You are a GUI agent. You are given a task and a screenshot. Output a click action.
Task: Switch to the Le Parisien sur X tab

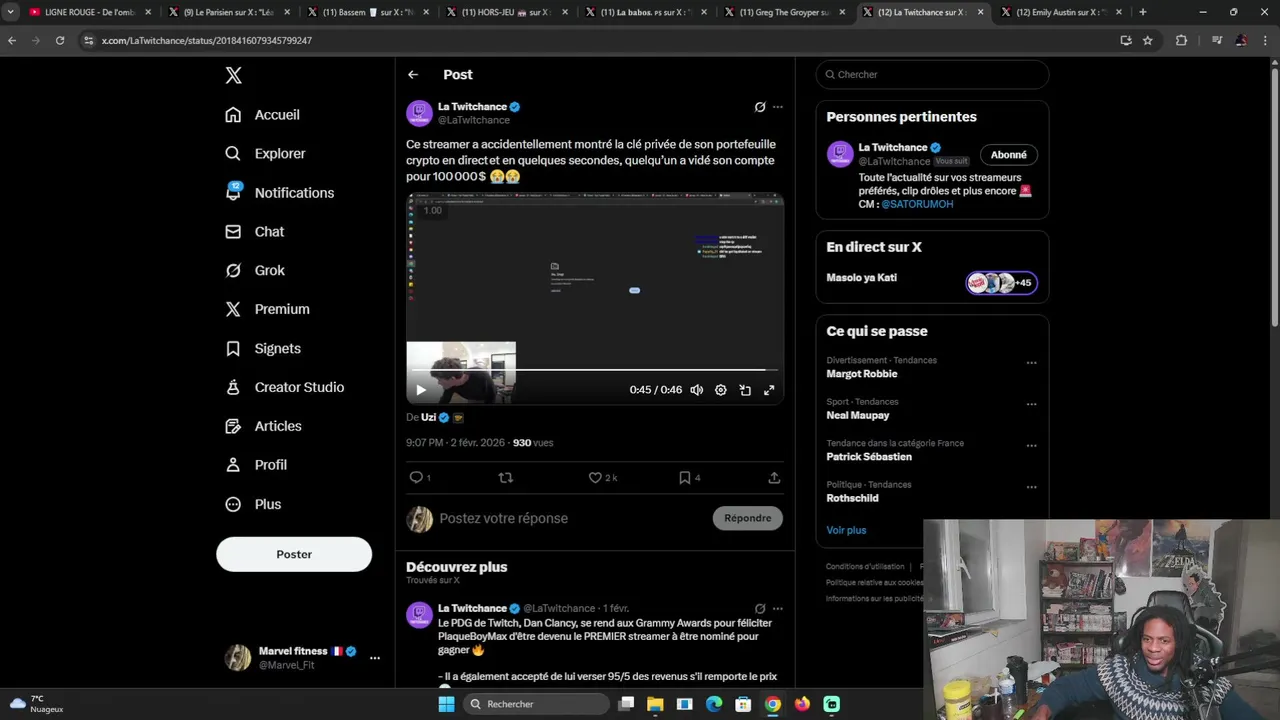point(228,12)
